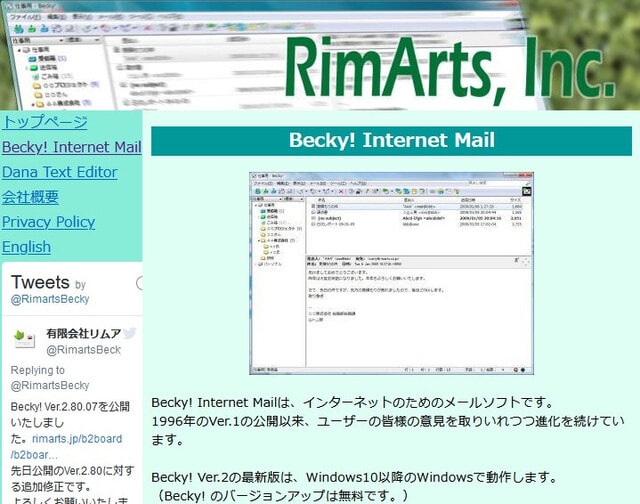Click the 有限会社リムアーツ tweet author name
640x504 pixels.
pos(83,333)
